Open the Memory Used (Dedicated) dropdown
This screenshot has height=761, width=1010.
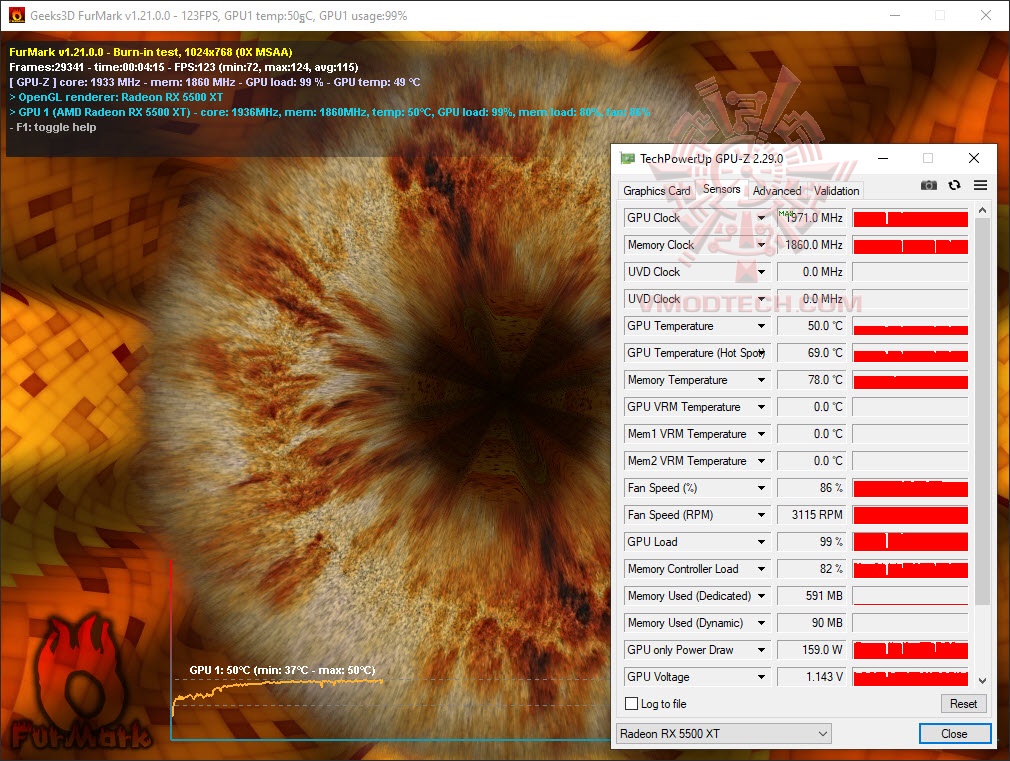click(761, 596)
